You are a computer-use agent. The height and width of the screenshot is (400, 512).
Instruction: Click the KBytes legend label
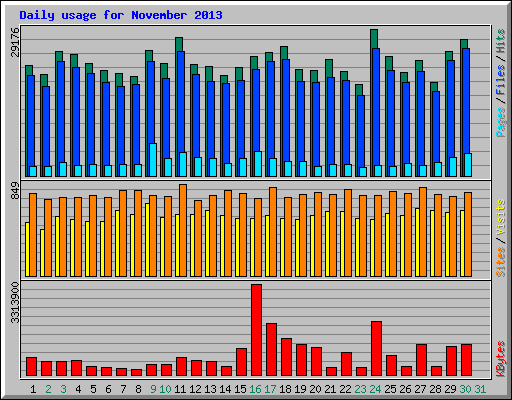point(501,359)
